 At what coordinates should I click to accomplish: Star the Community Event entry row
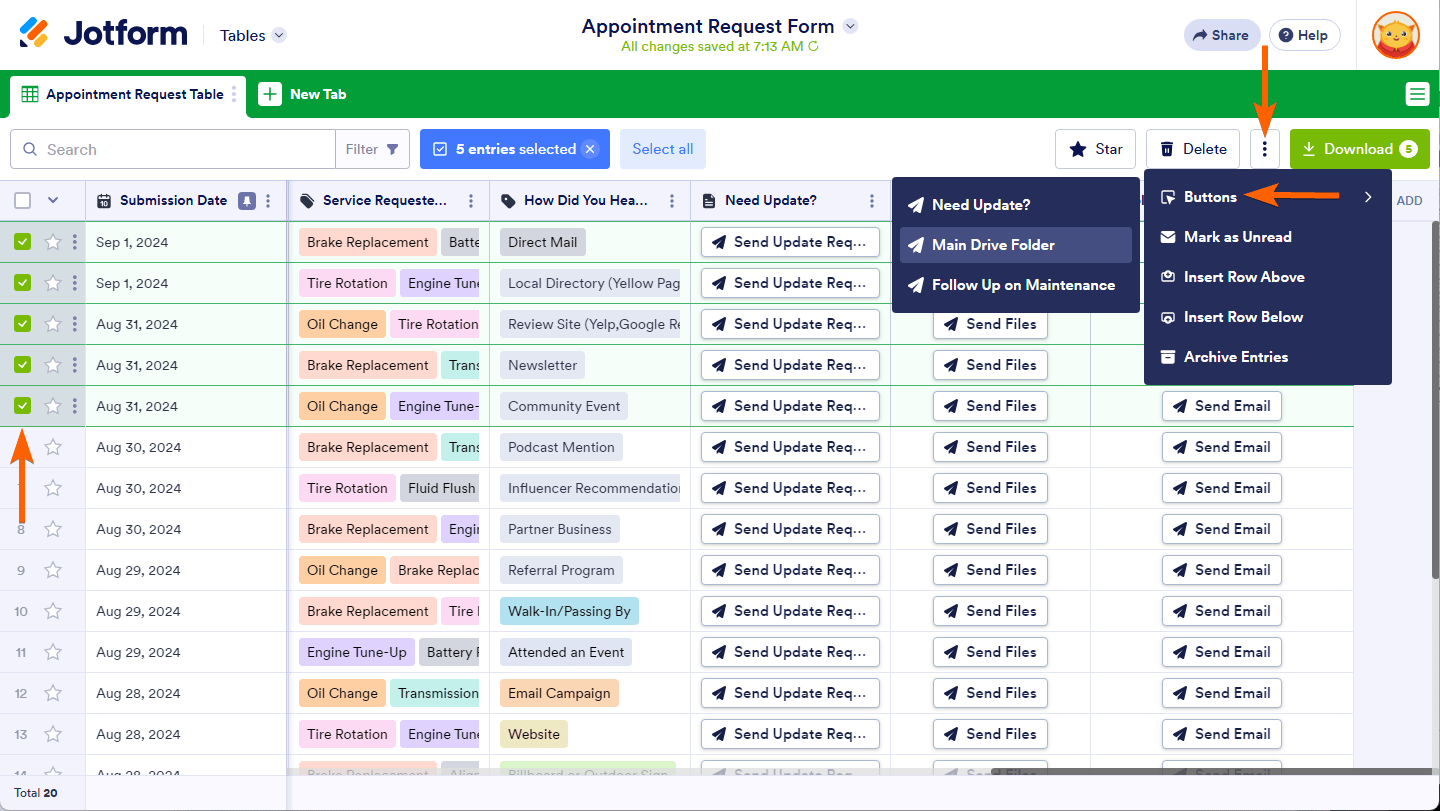pyautogui.click(x=53, y=406)
